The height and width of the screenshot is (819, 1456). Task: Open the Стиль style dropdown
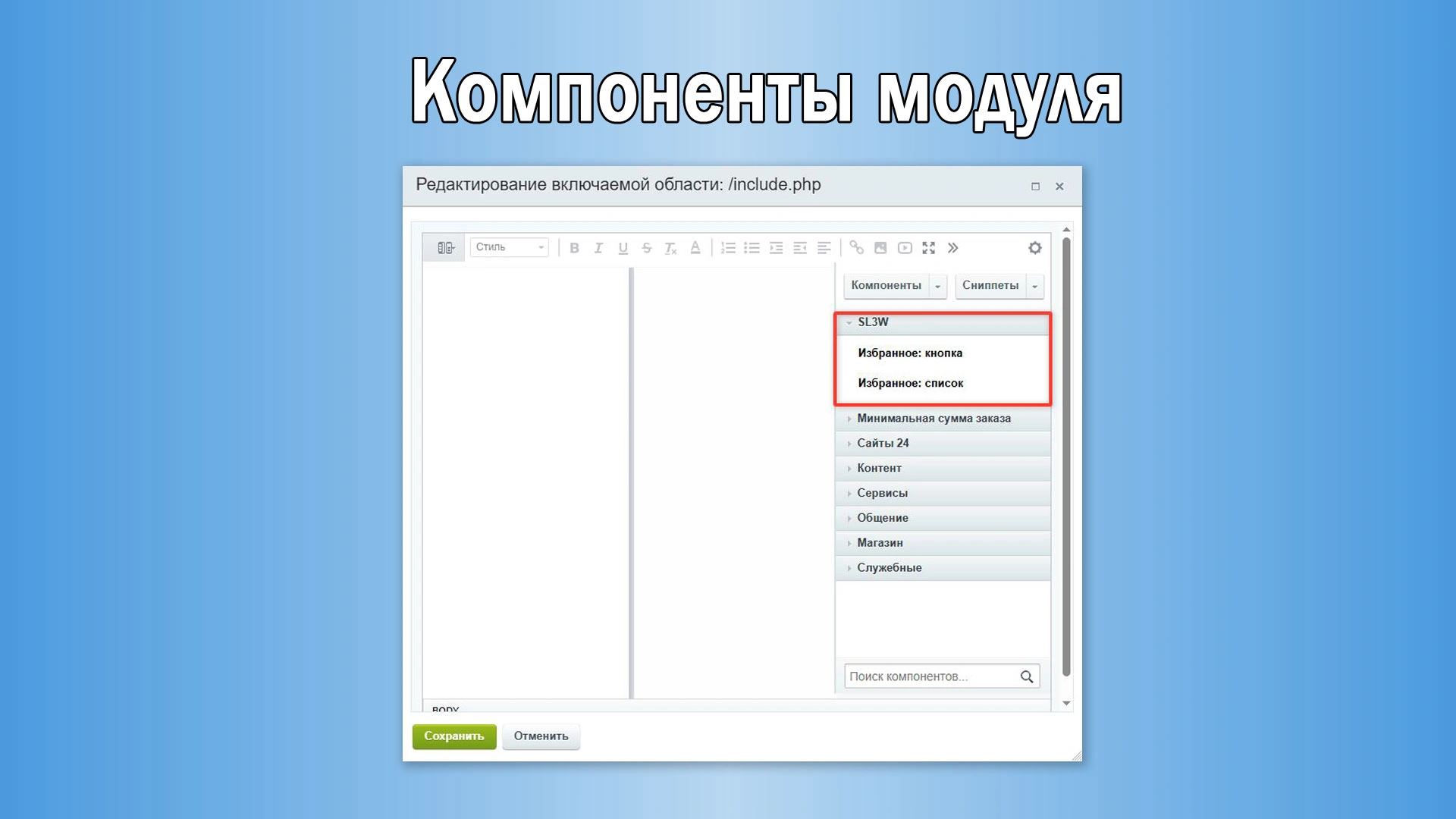click(x=510, y=247)
